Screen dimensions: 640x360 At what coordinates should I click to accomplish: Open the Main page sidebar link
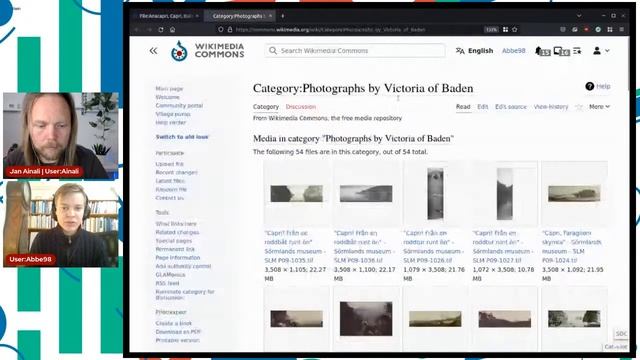pyautogui.click(x=169, y=89)
